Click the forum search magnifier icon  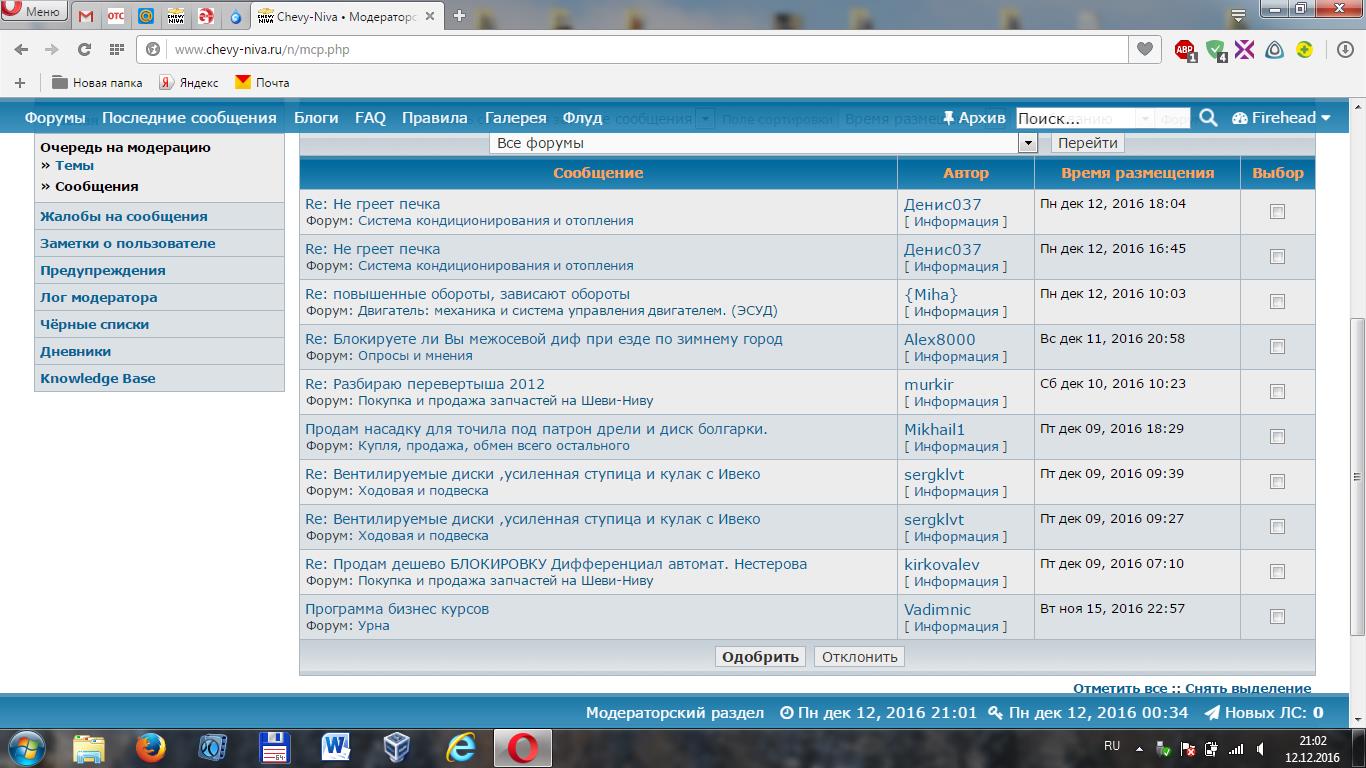pyautogui.click(x=1208, y=118)
